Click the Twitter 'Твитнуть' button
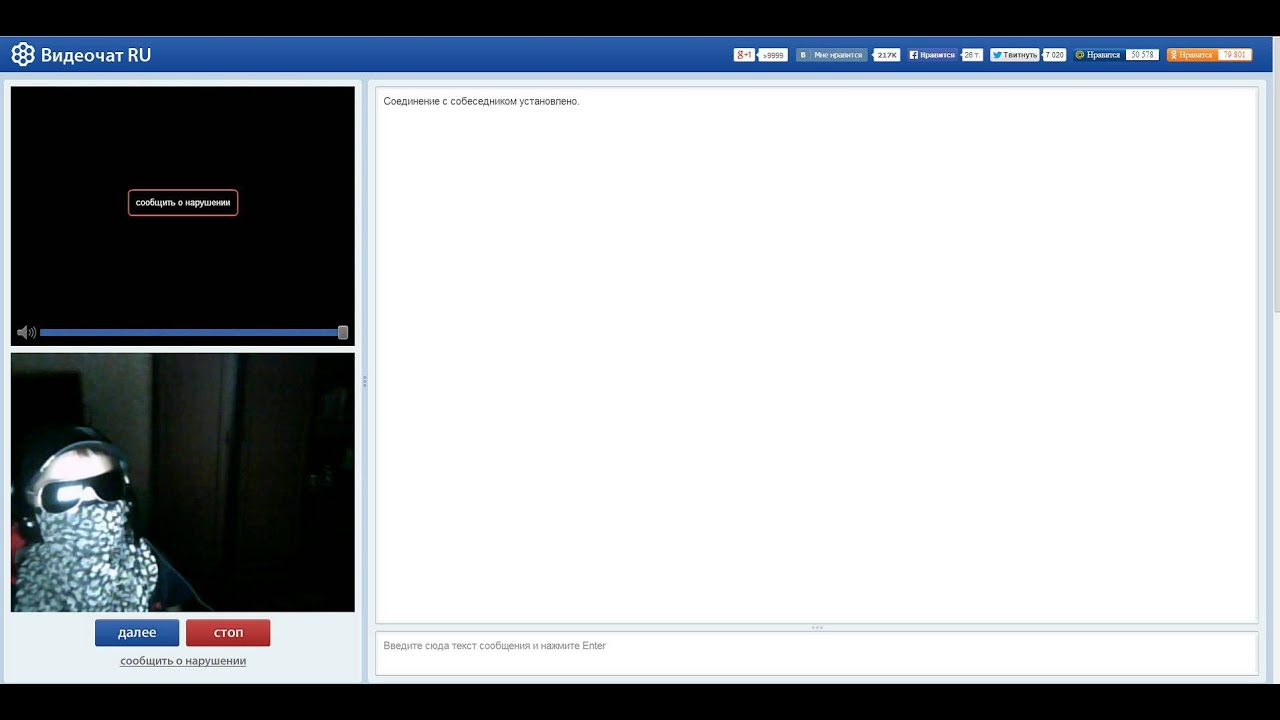This screenshot has width=1280, height=720. coord(1014,55)
